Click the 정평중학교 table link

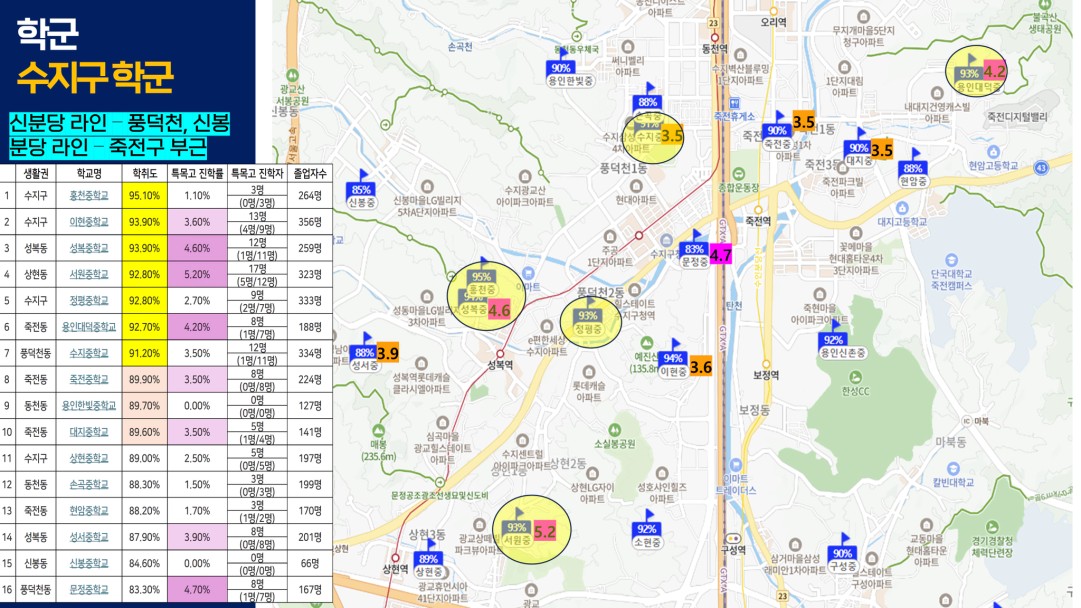89,301
